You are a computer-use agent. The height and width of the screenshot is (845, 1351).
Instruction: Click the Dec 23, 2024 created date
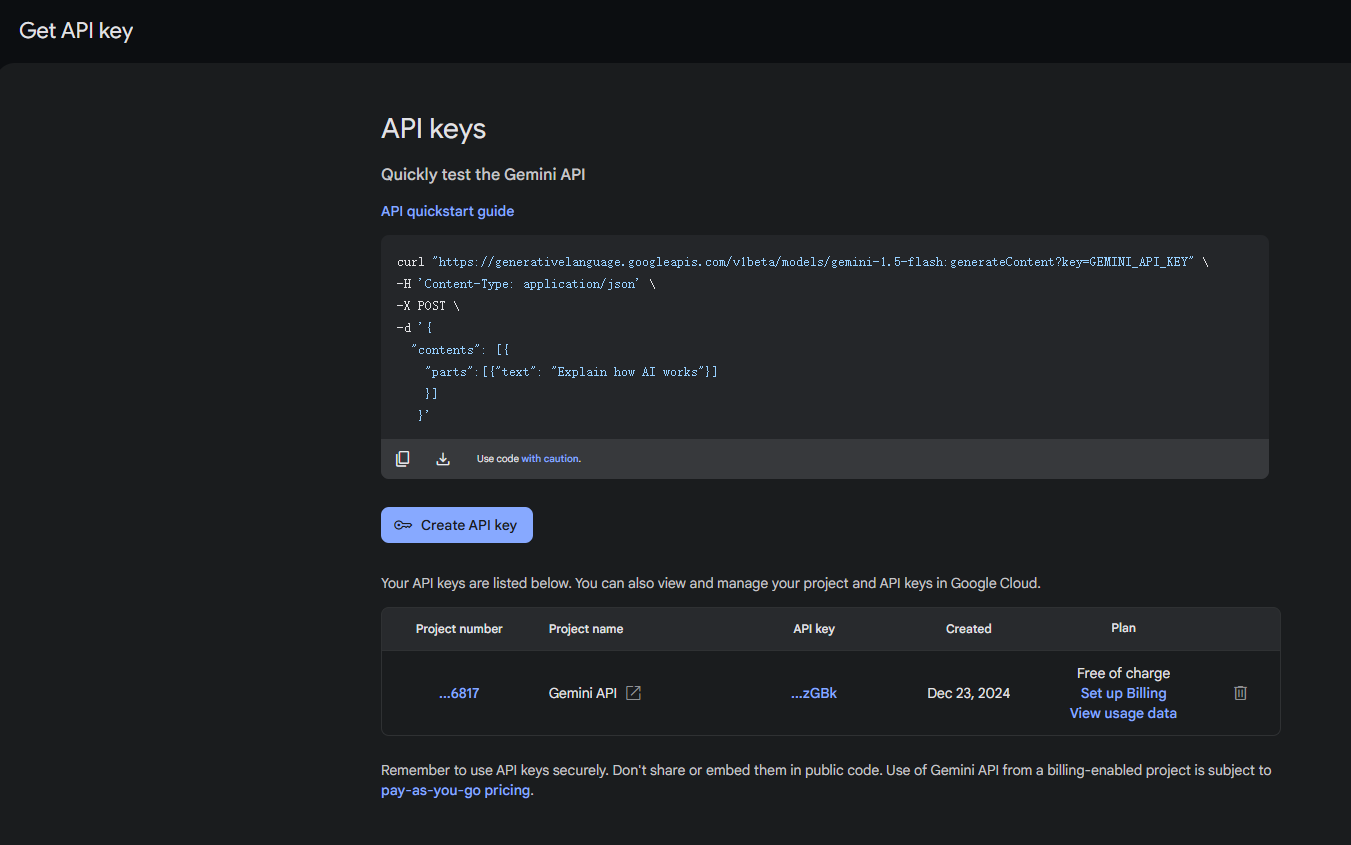[x=968, y=693]
